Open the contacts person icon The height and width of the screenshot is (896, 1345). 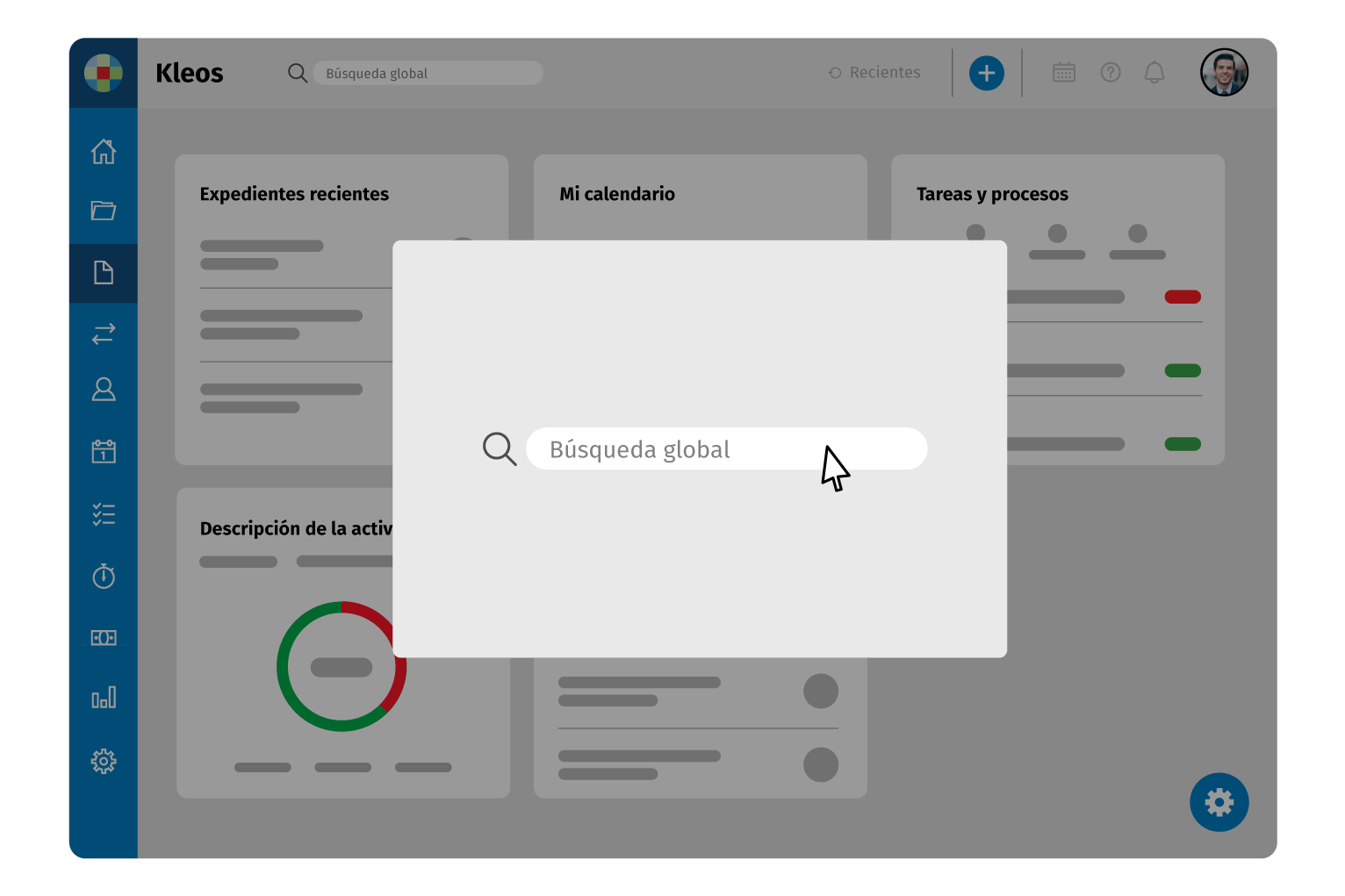(104, 390)
